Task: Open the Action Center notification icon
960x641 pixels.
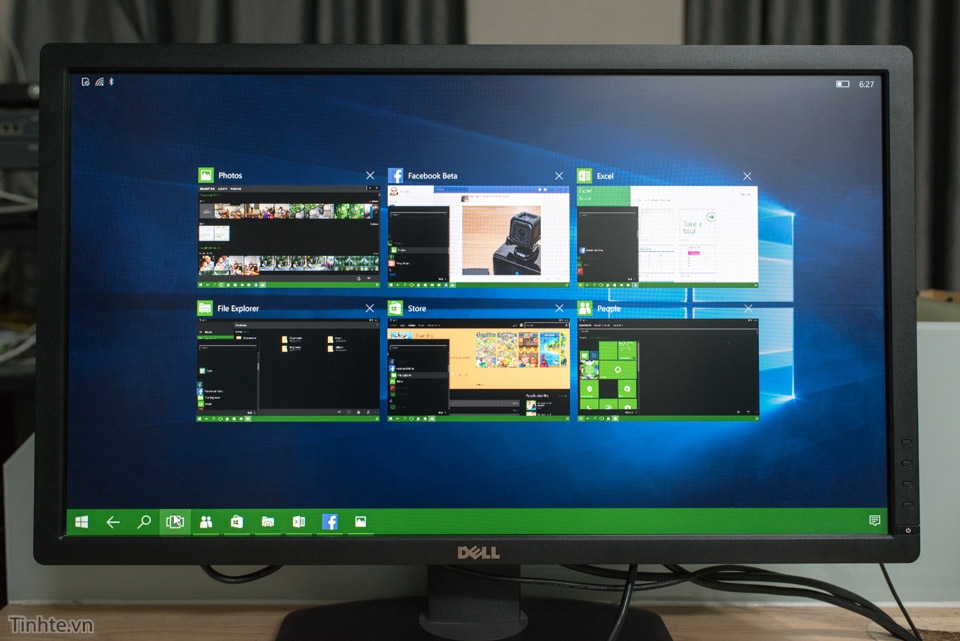Action: point(874,520)
